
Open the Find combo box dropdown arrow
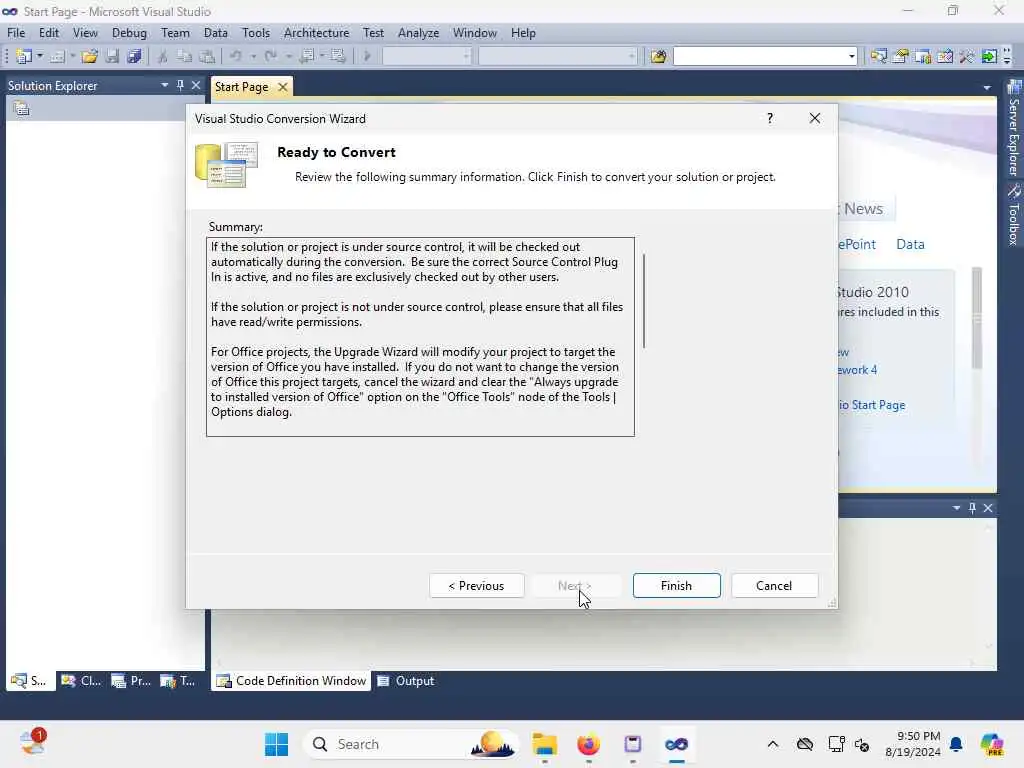click(x=851, y=56)
